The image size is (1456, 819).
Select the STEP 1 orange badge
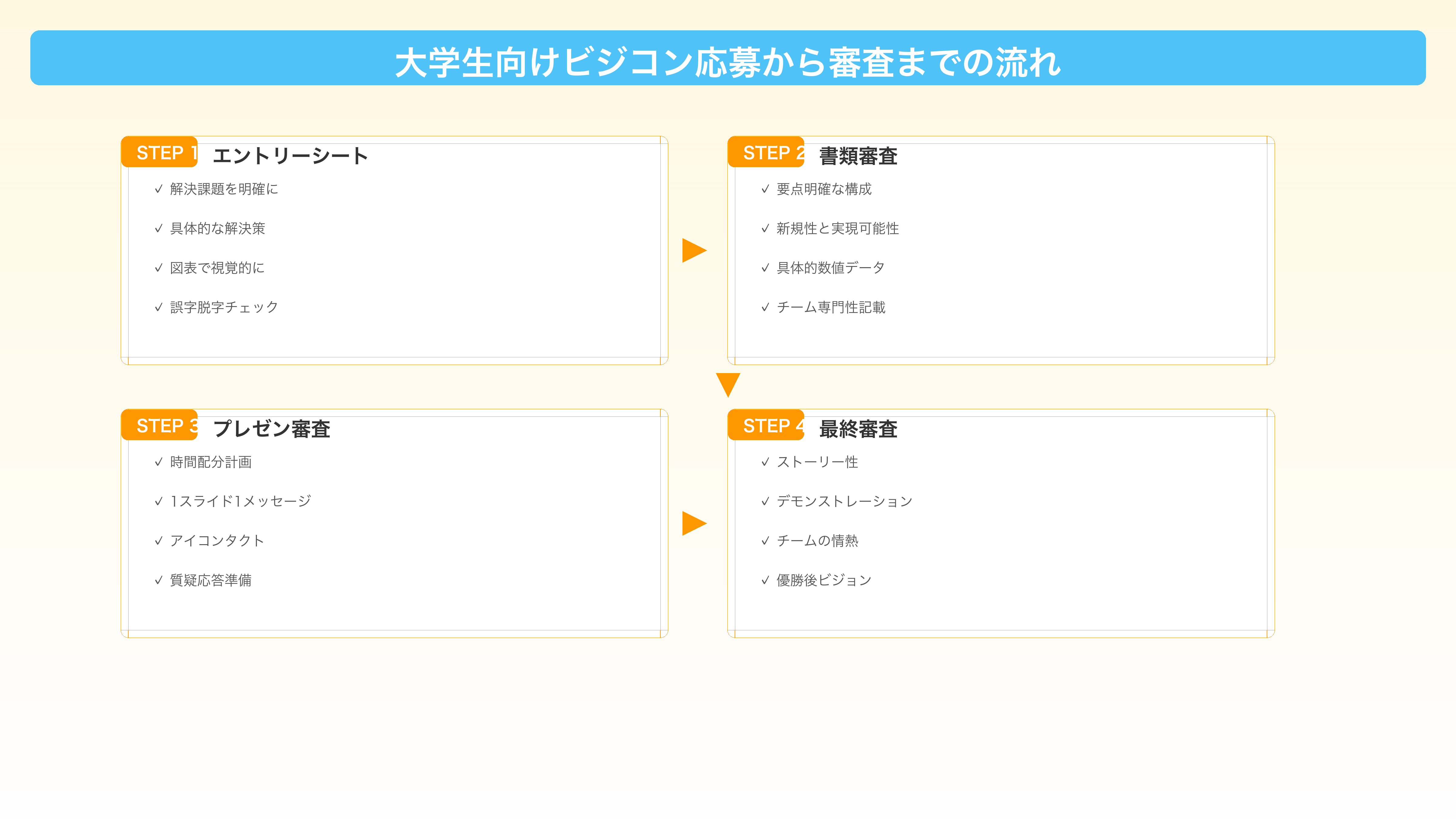(x=159, y=152)
